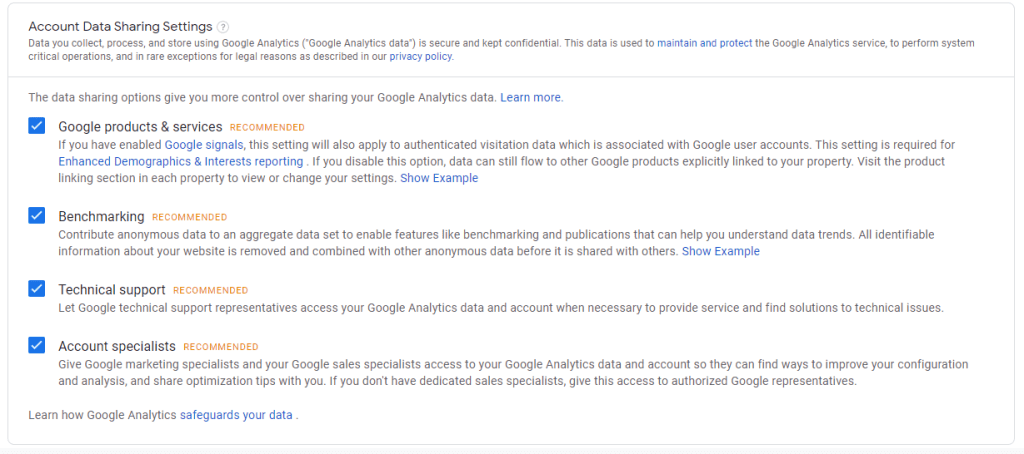1024x454 pixels.
Task: Uncheck the Google products & services checkbox
Action: click(37, 126)
